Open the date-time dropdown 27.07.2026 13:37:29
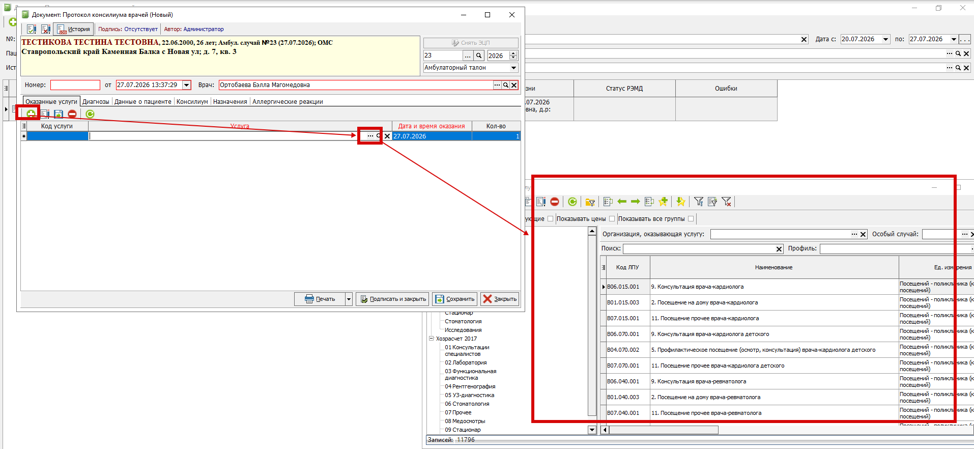The height and width of the screenshot is (449, 974). (x=186, y=85)
